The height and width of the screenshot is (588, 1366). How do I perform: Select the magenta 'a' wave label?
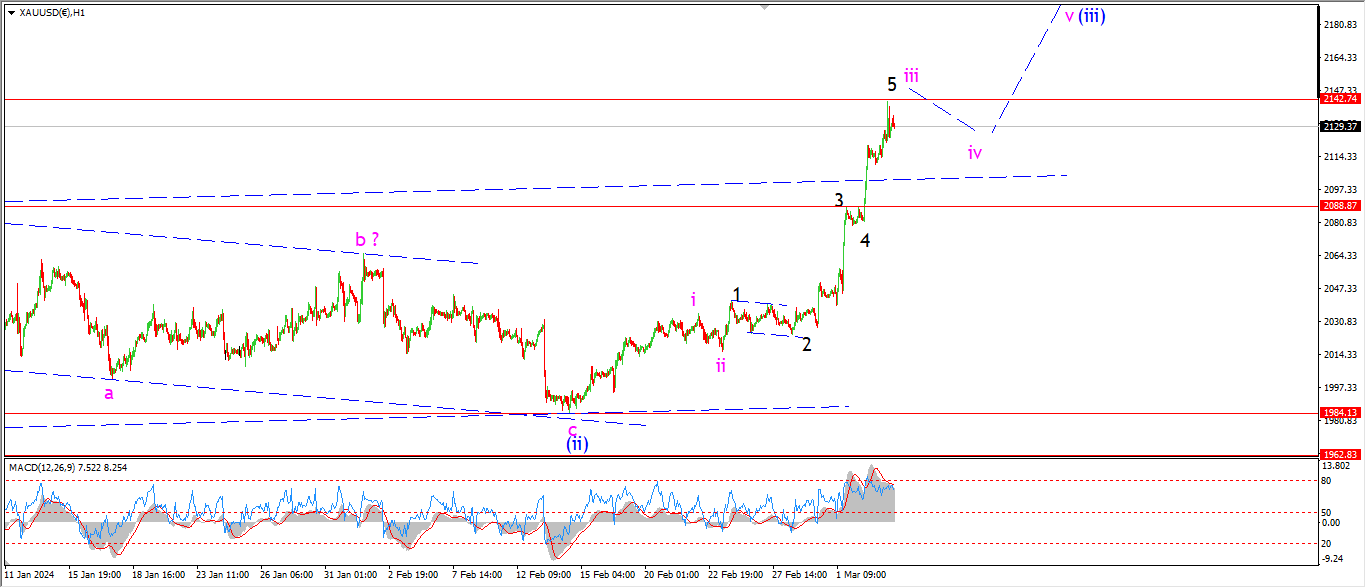[x=108, y=393]
